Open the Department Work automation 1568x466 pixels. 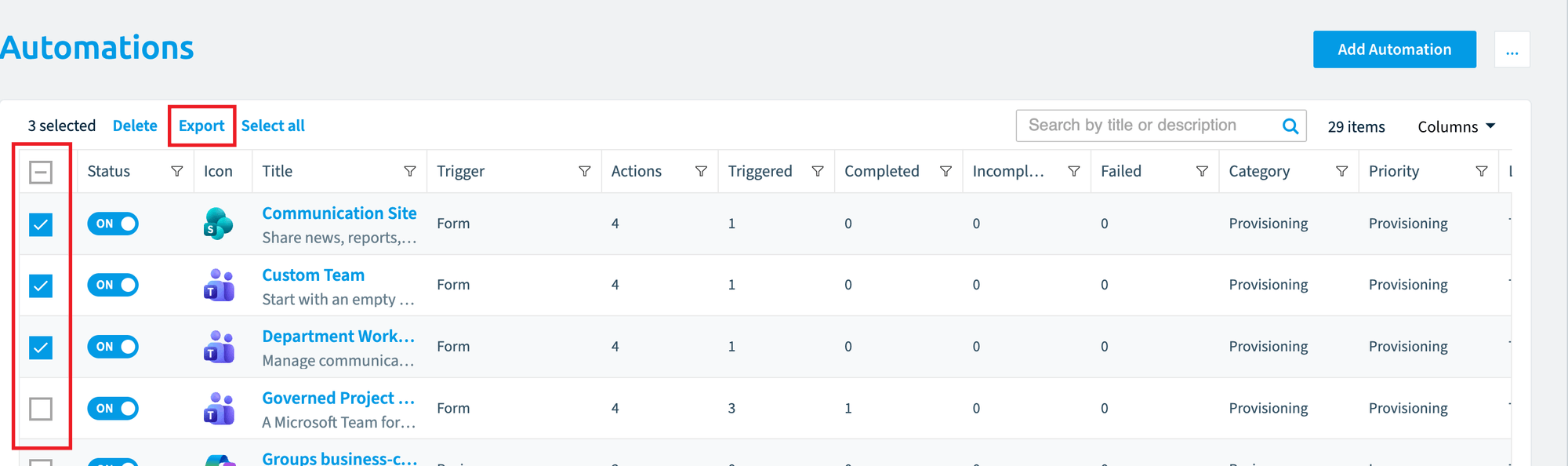pos(339,337)
